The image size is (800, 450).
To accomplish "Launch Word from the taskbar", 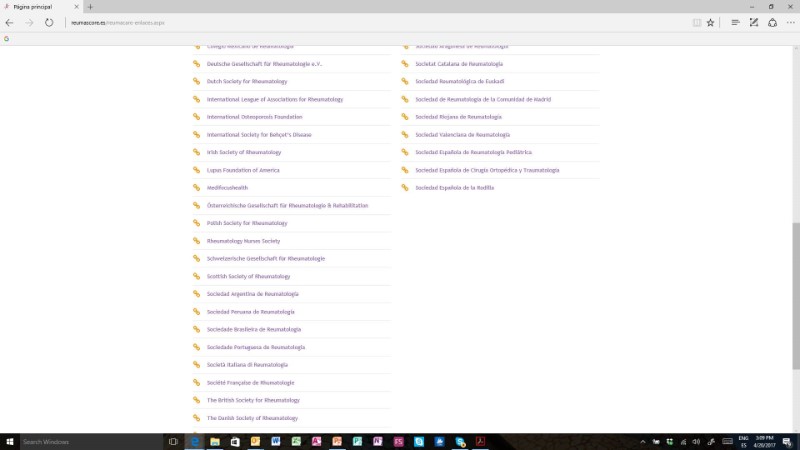I will pyautogui.click(x=276, y=442).
